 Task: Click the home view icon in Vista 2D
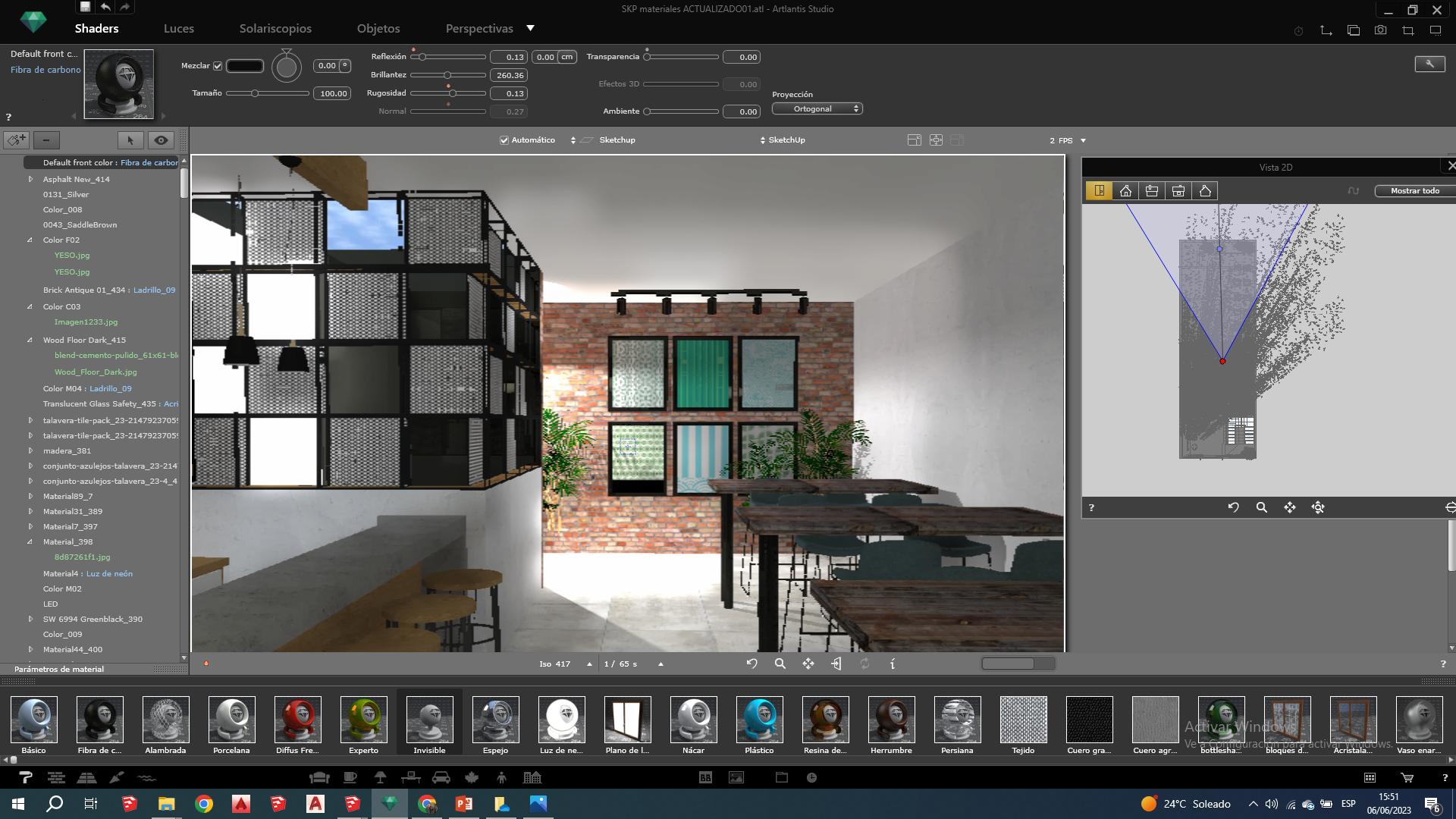point(1125,191)
